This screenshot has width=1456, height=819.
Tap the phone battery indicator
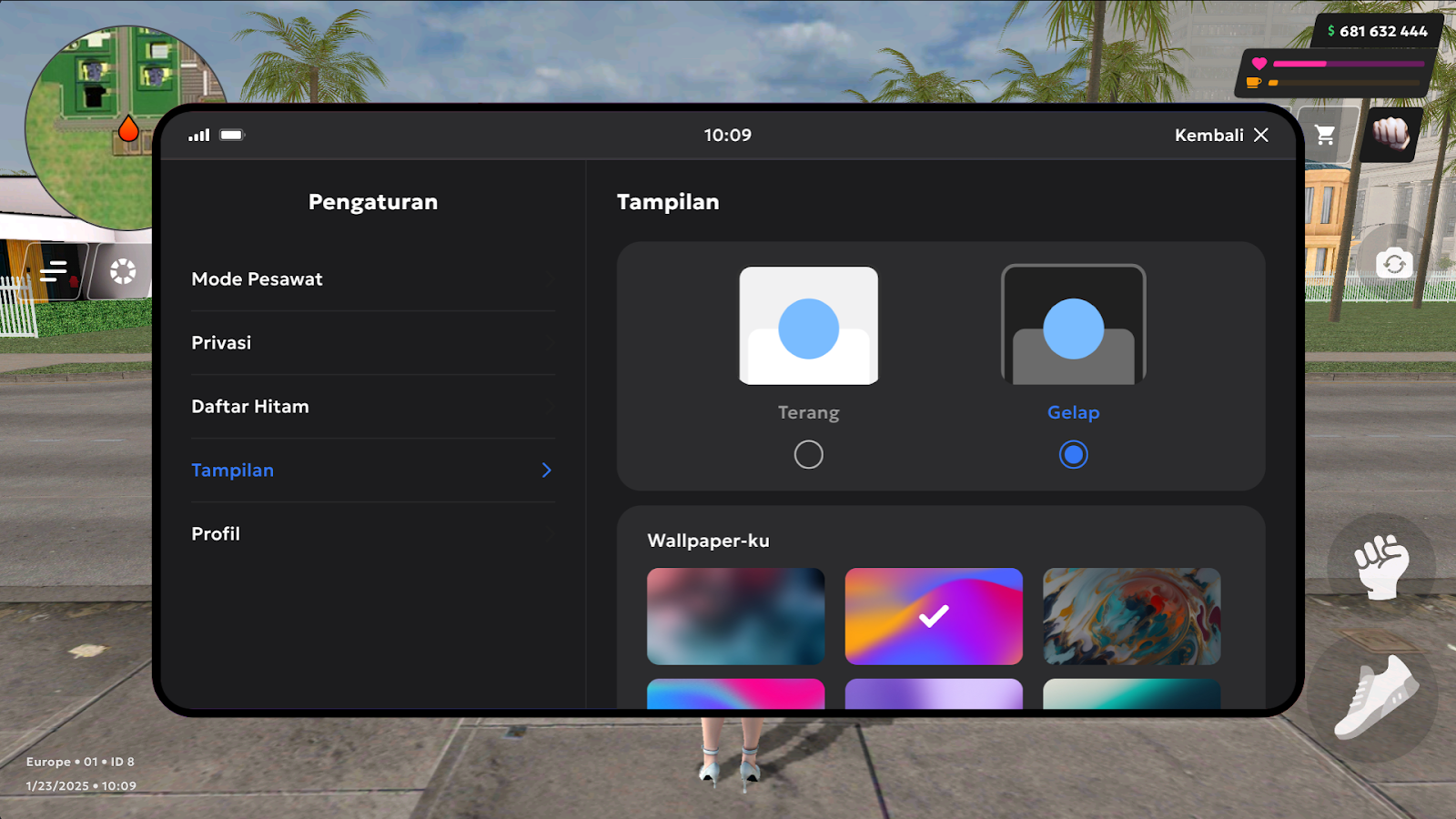click(232, 135)
